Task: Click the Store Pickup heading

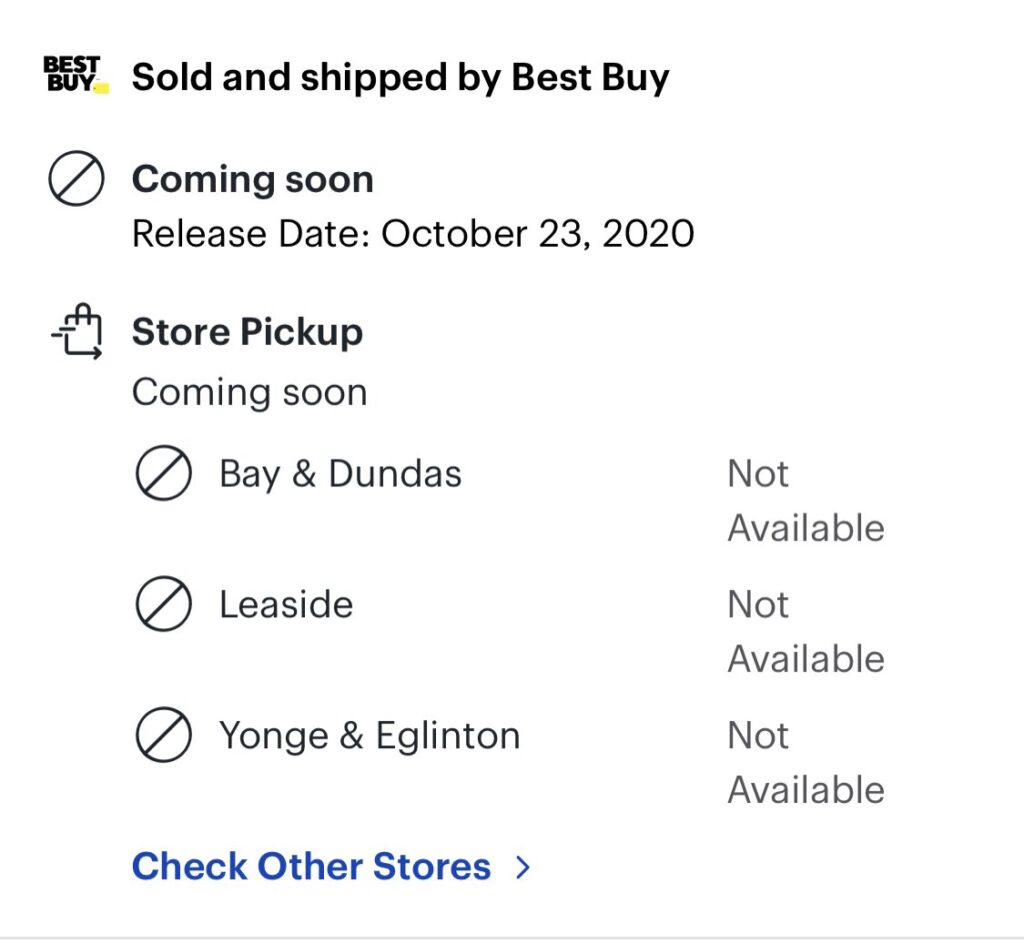Action: [248, 332]
